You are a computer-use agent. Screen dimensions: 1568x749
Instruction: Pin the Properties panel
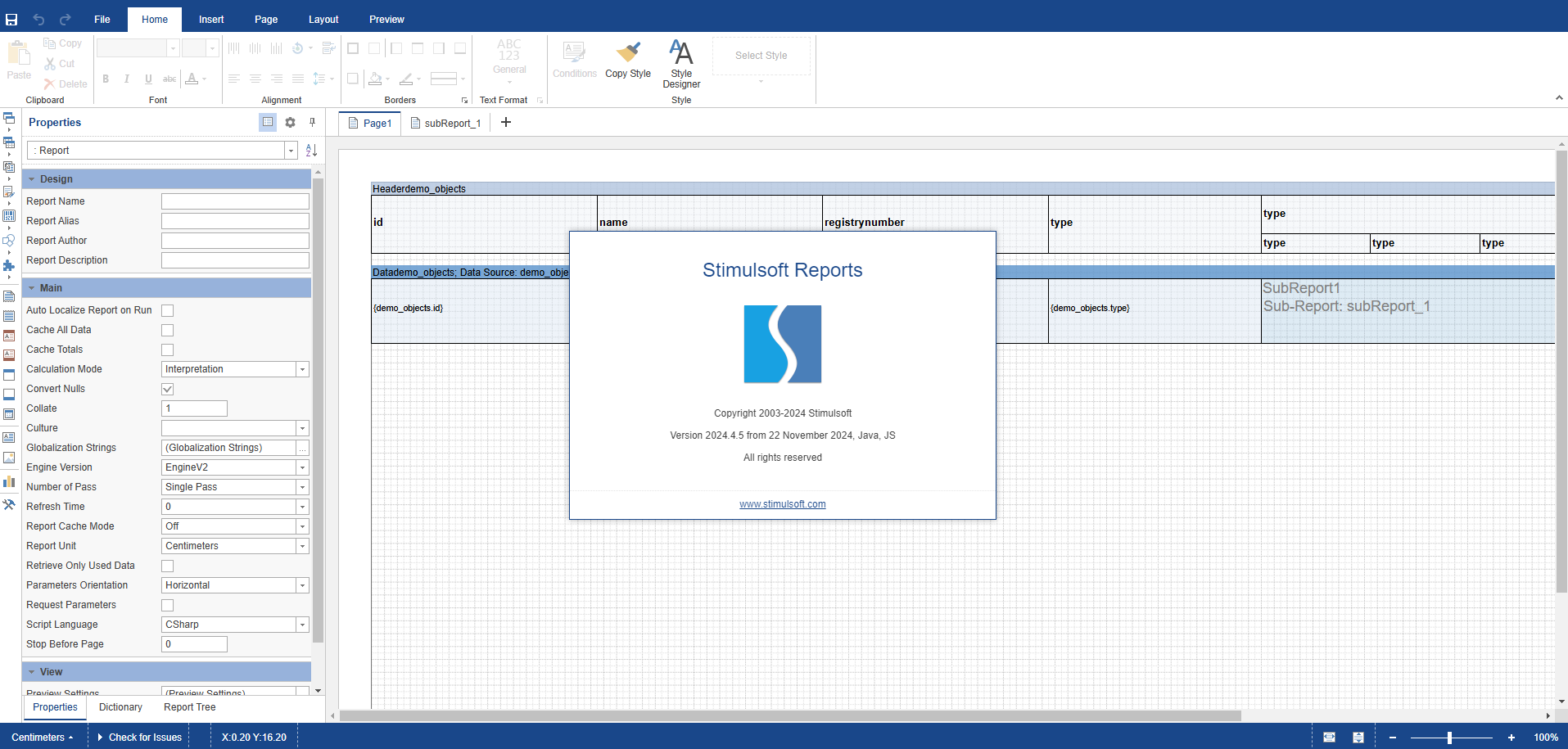click(x=312, y=122)
